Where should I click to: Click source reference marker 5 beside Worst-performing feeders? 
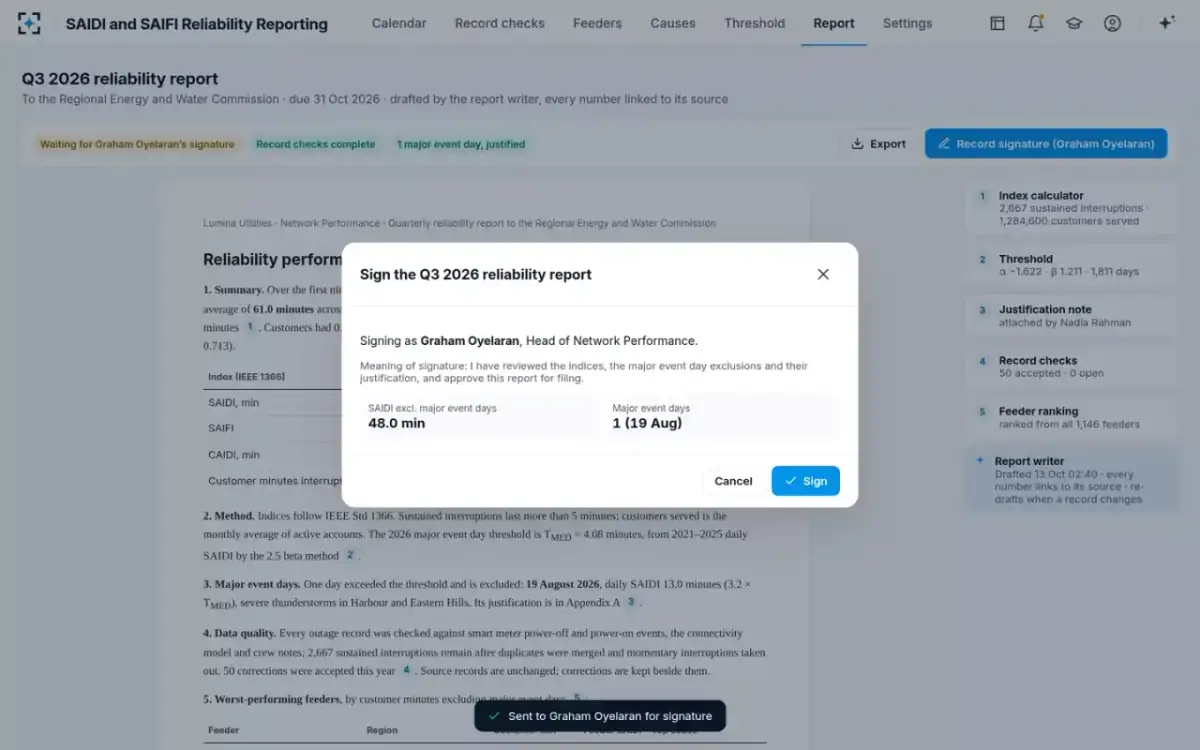pyautogui.click(x=576, y=698)
